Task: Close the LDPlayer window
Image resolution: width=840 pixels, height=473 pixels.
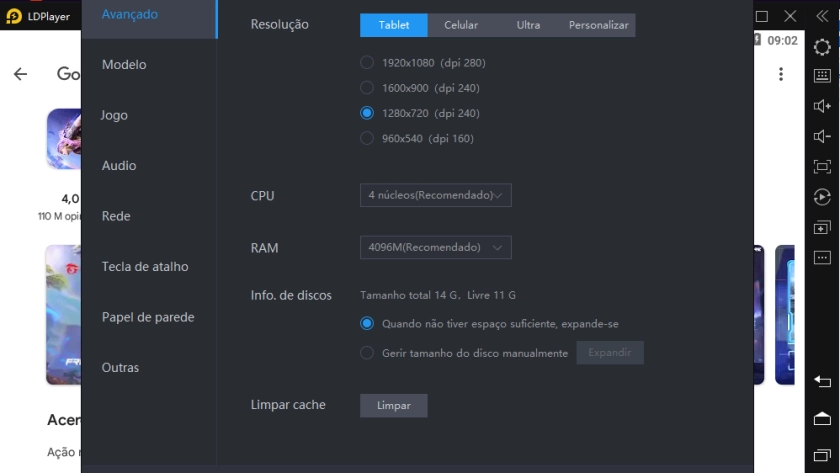Action: [790, 16]
